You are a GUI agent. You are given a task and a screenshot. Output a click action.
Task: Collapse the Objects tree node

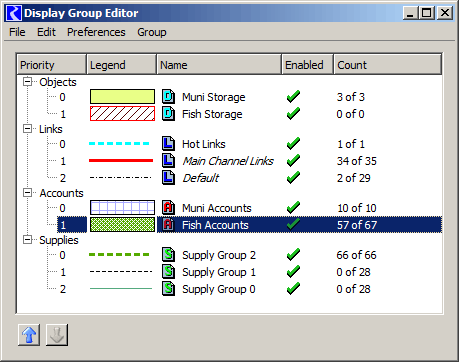tap(27, 82)
